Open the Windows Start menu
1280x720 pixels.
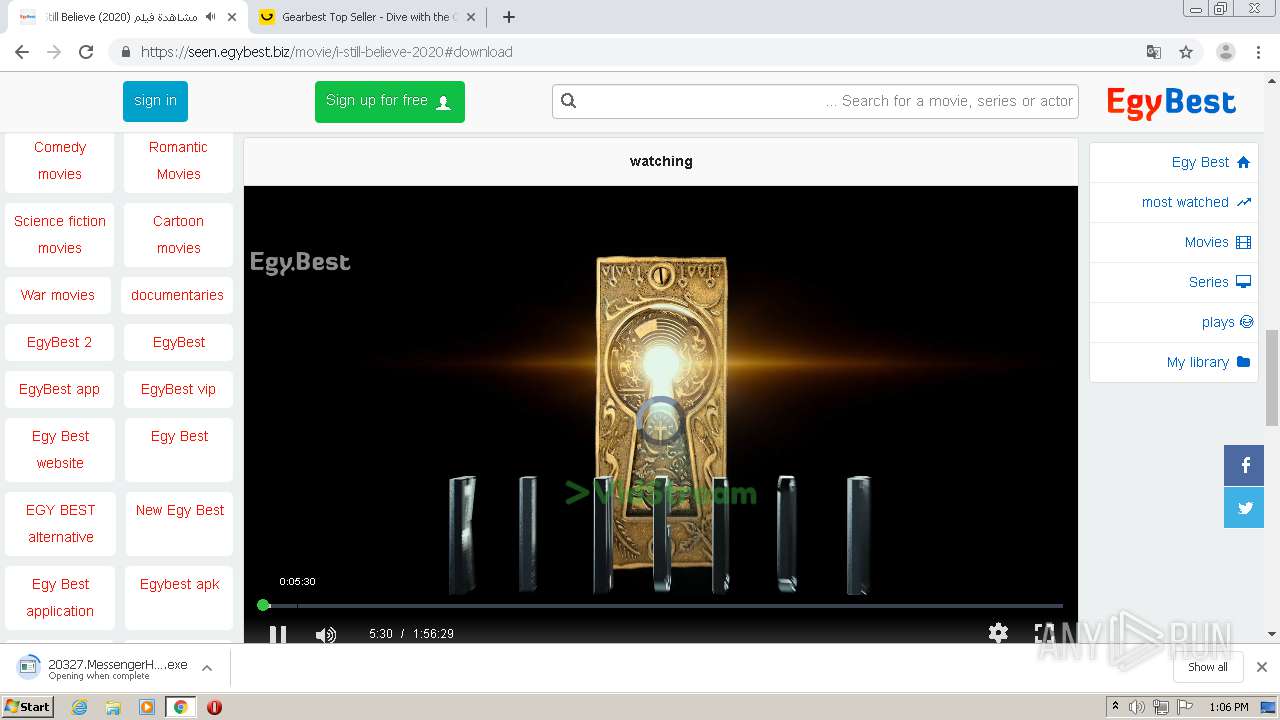(27, 707)
